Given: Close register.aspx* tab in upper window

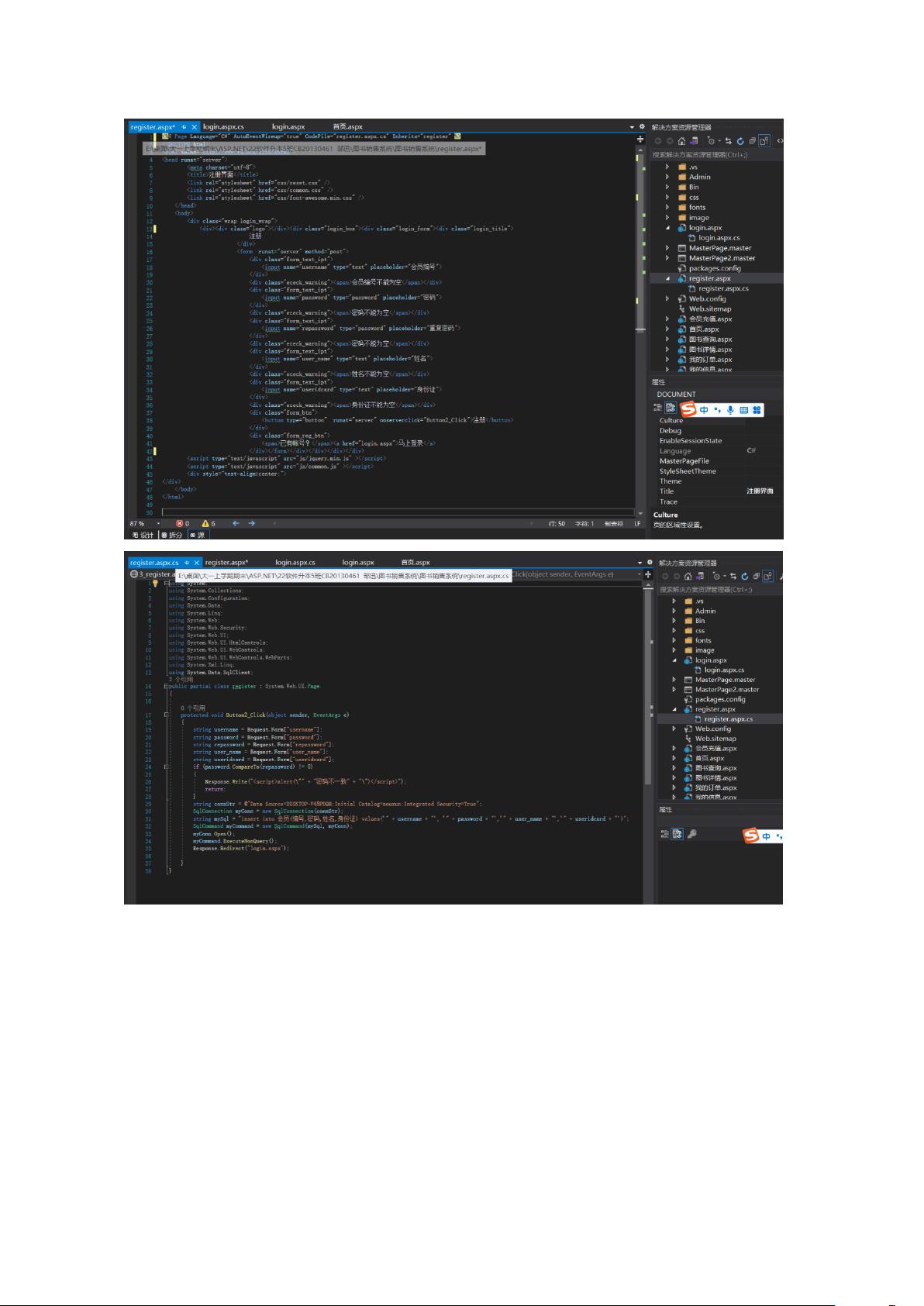Looking at the screenshot, I should 195,126.
